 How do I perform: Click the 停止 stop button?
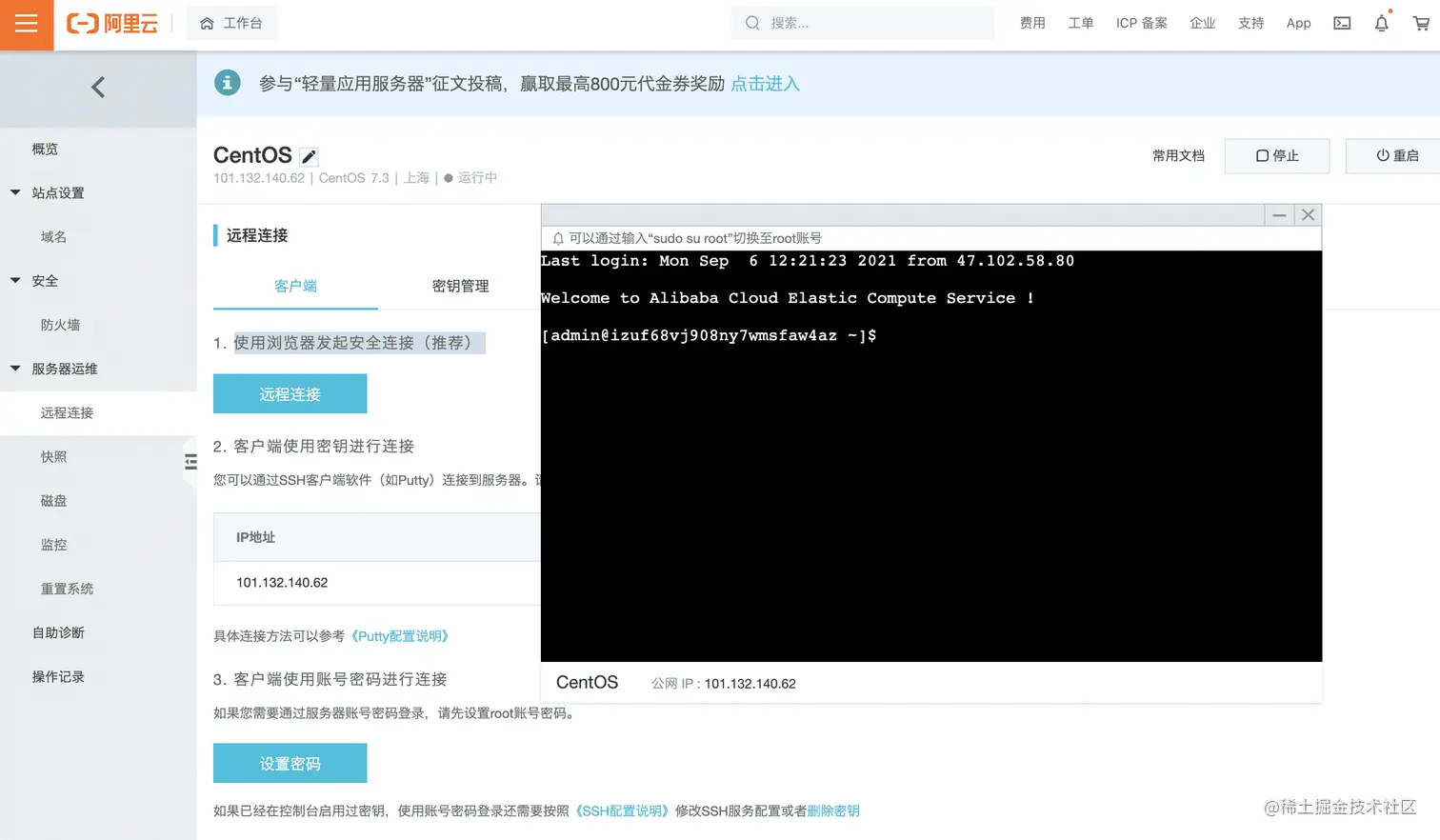tap(1277, 155)
